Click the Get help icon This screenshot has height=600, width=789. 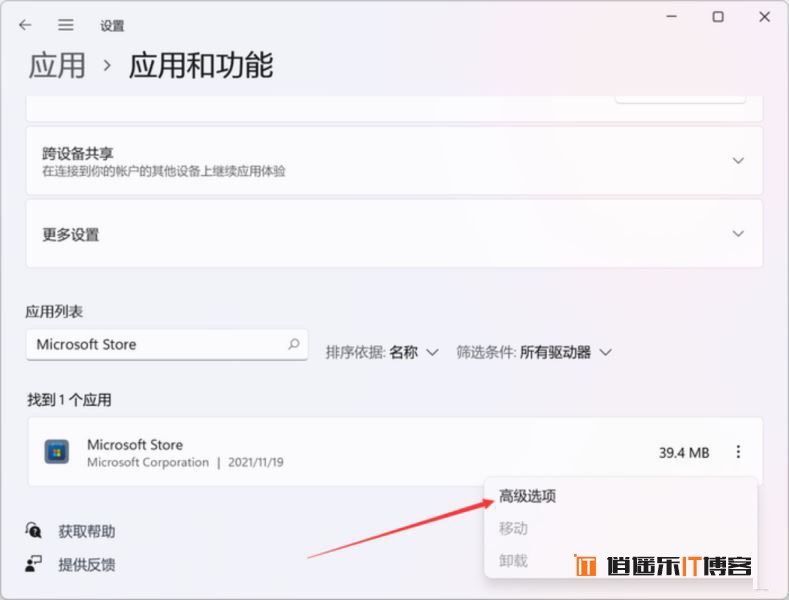(x=33, y=531)
